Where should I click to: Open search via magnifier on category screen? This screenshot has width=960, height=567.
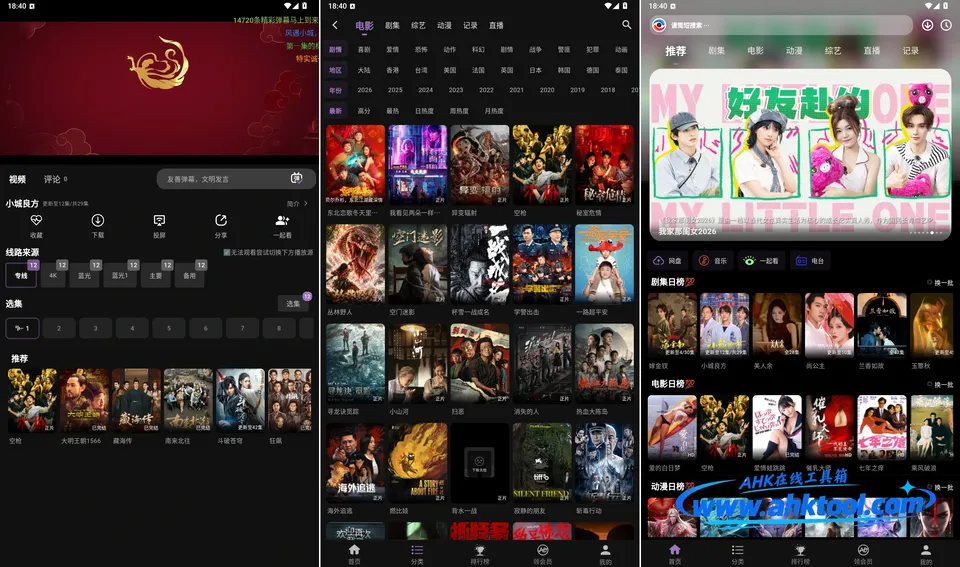[626, 24]
